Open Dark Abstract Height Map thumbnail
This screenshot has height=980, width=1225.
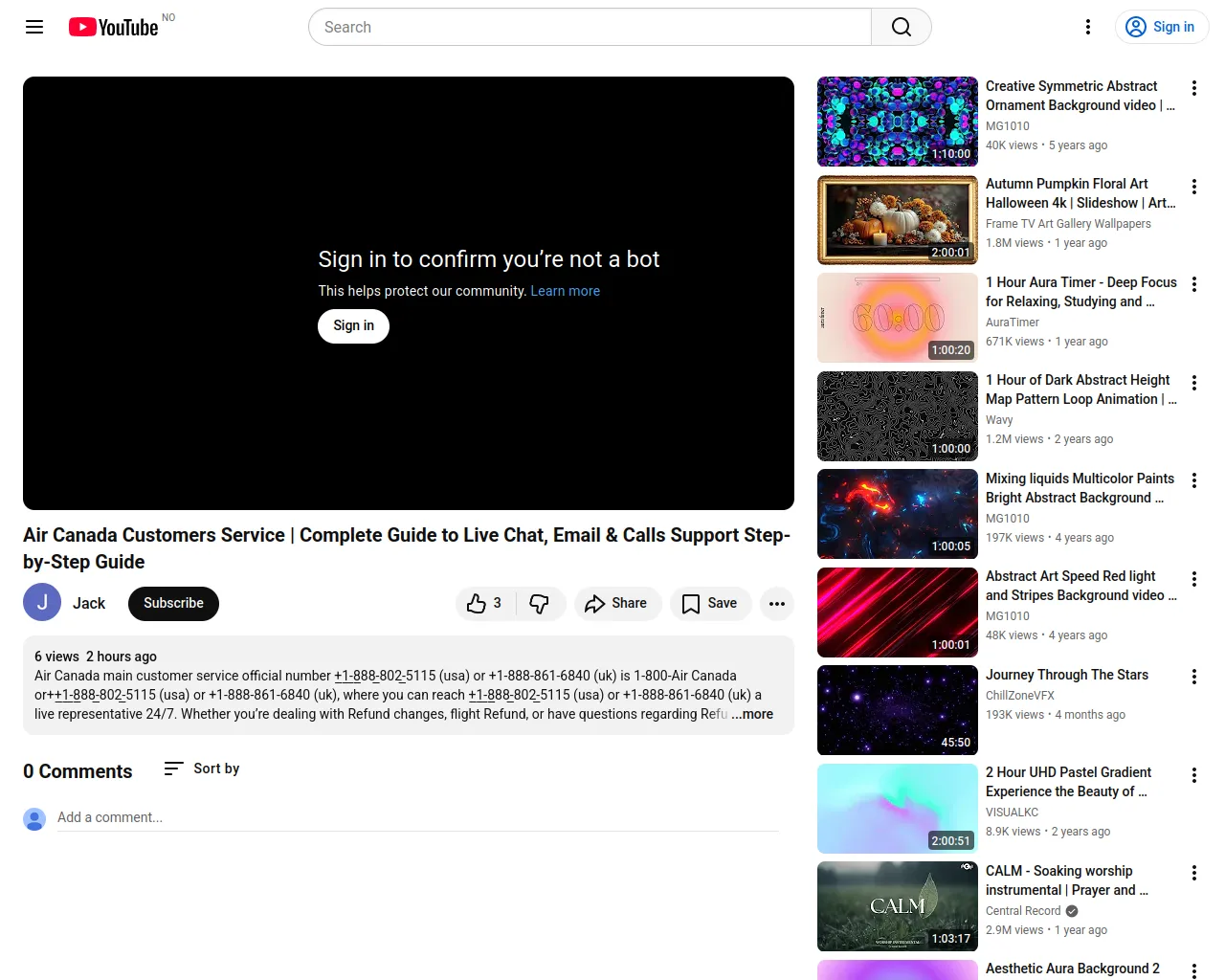pyautogui.click(x=898, y=416)
